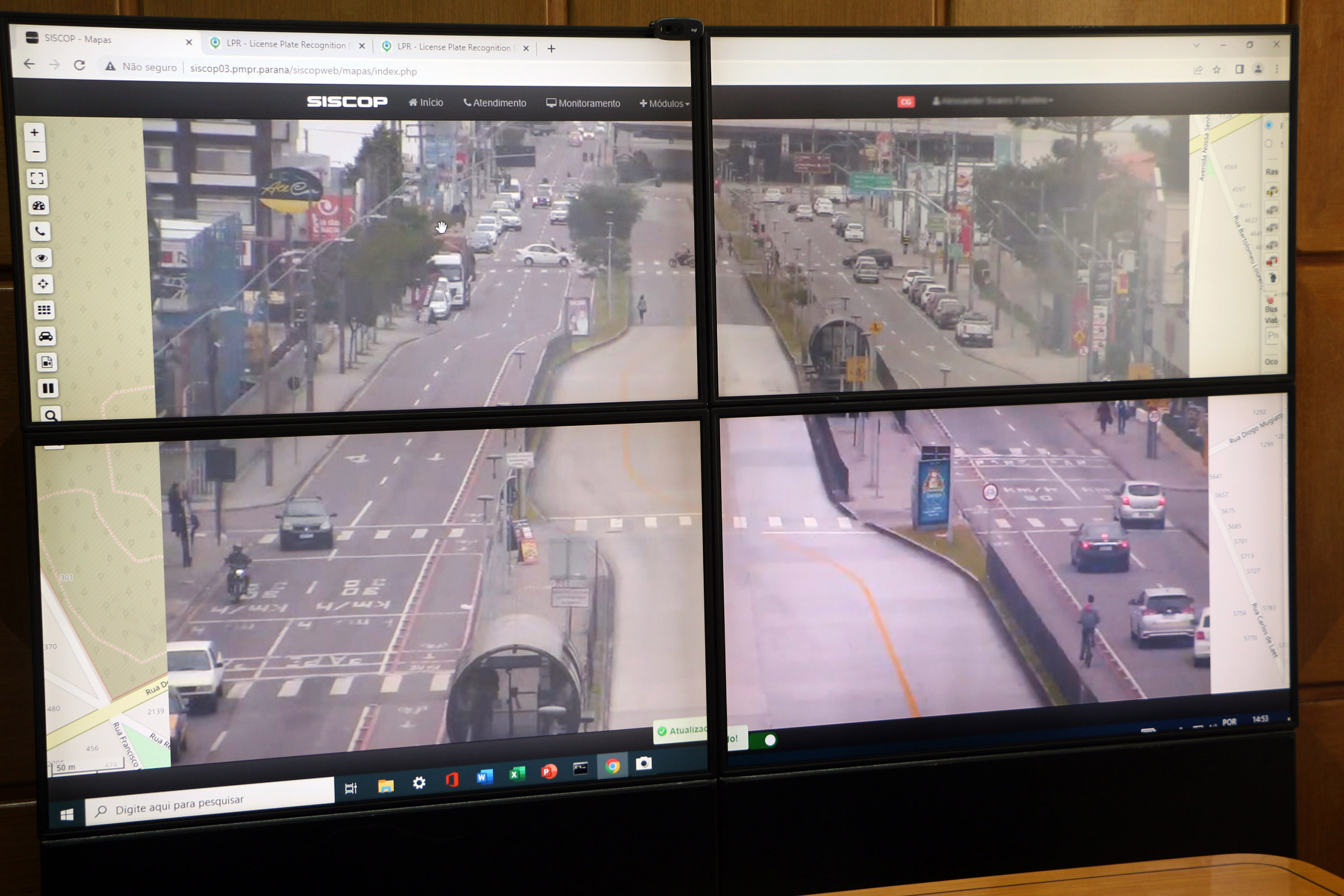Screen dimensions: 1344x896
Task: Open the tab search chevron
Action: click(x=1196, y=45)
